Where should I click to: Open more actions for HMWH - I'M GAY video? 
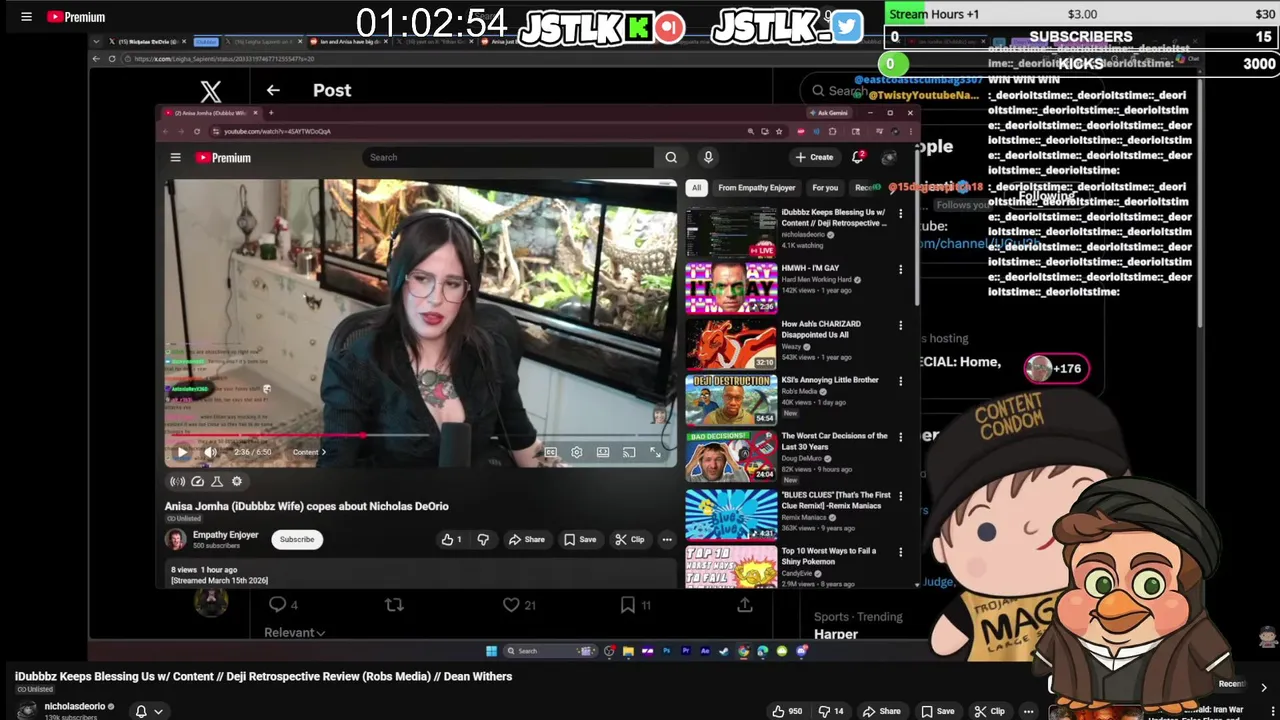(x=900, y=270)
